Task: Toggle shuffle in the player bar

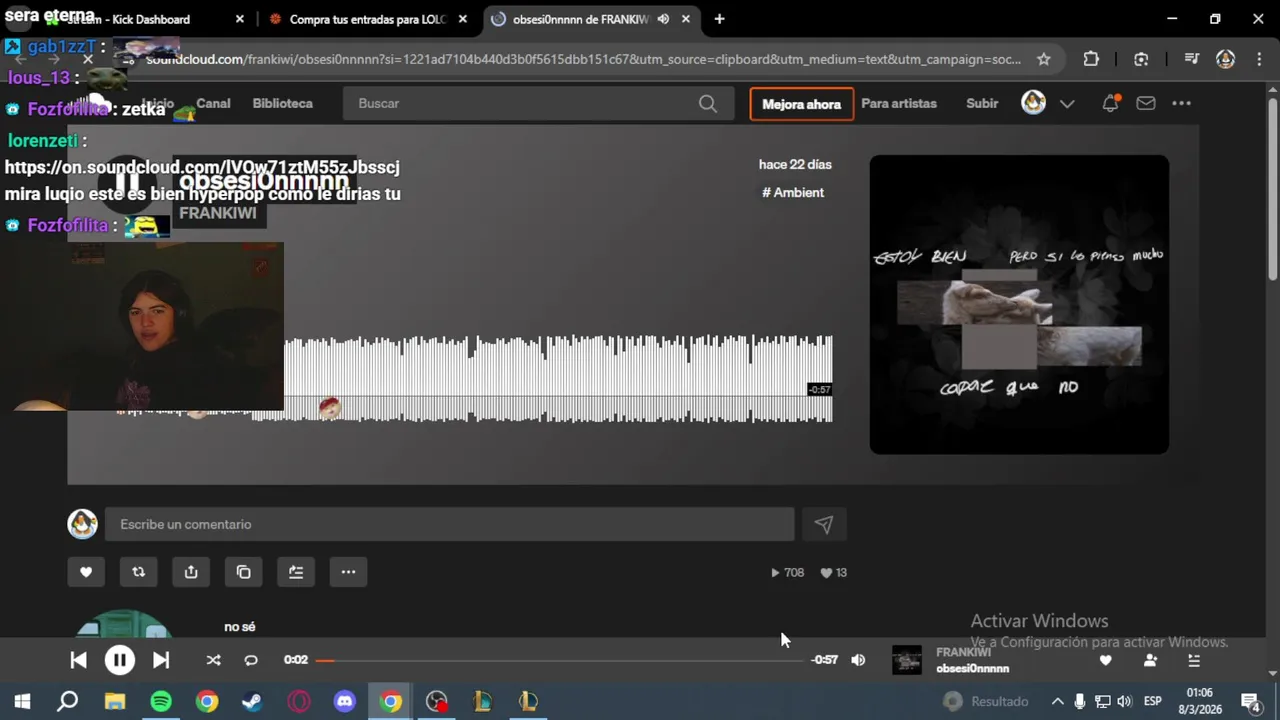Action: point(213,660)
